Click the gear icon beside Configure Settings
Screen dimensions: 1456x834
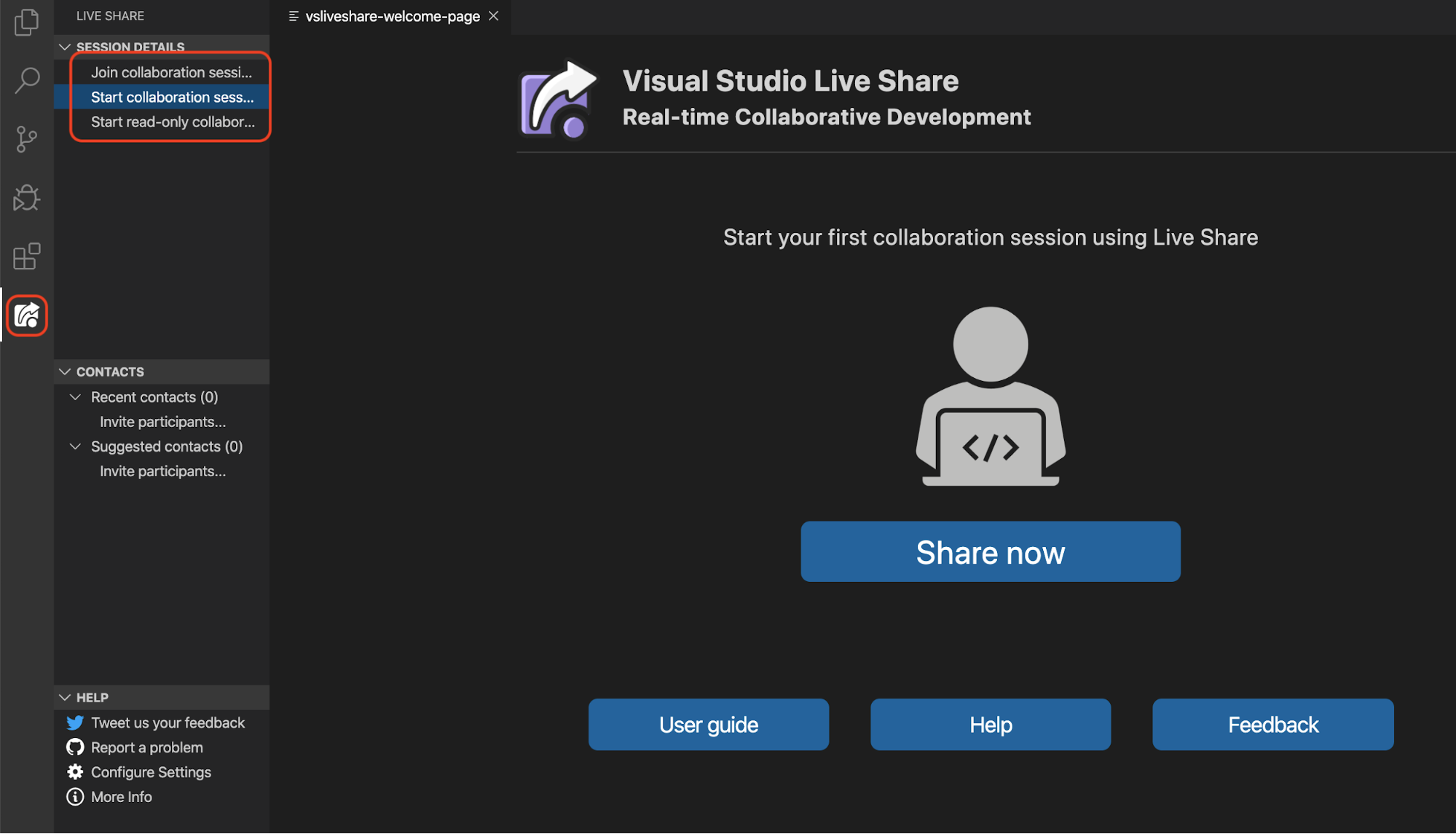point(75,772)
